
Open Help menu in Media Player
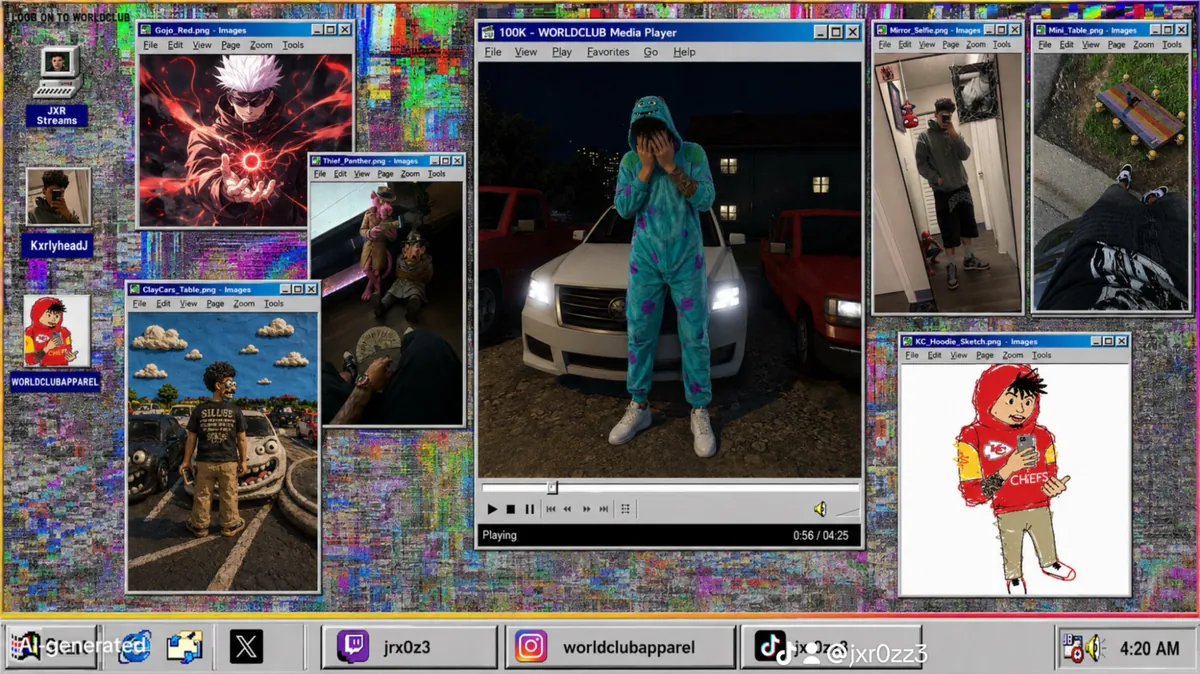coord(684,52)
